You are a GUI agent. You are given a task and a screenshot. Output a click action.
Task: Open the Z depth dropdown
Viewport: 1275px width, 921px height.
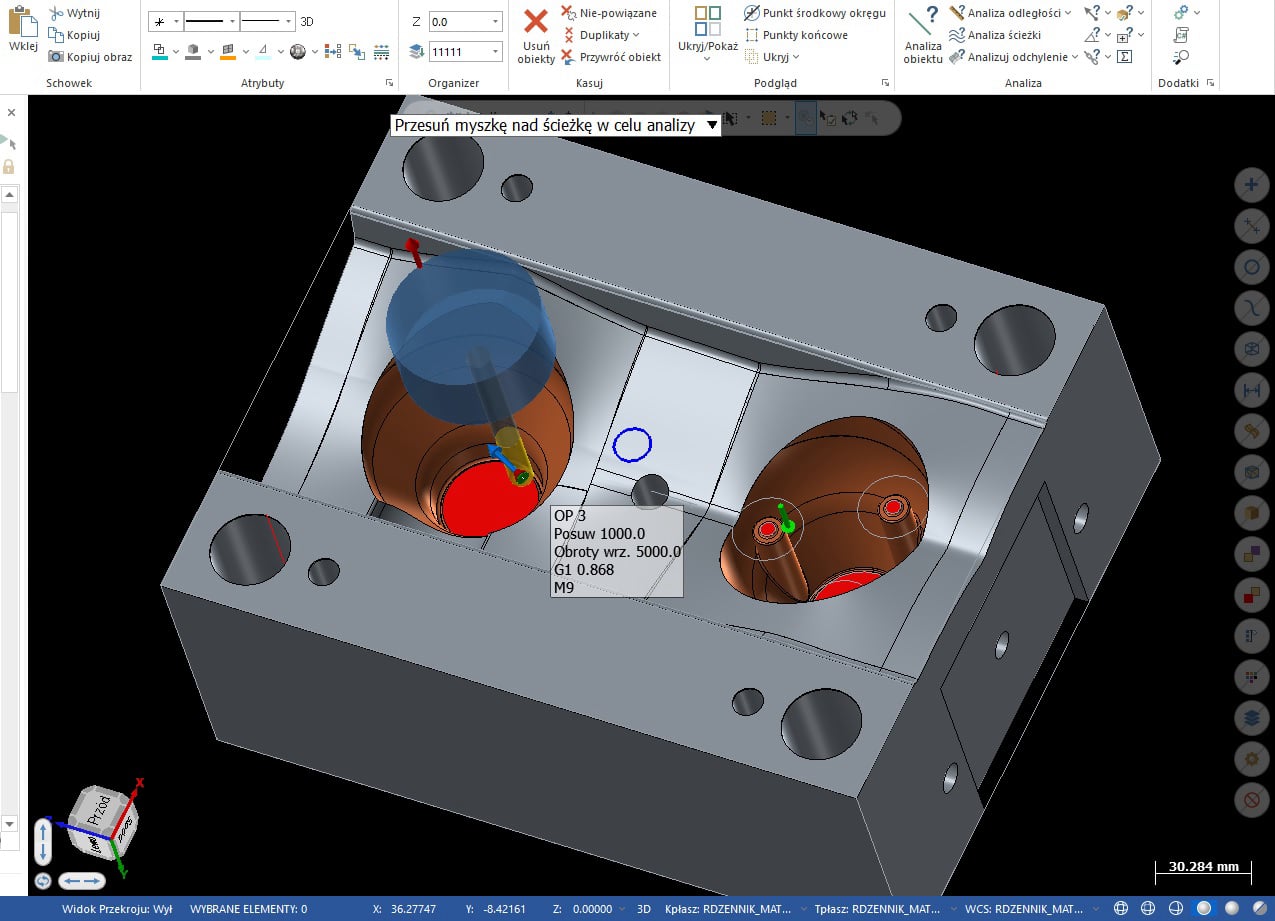[x=496, y=21]
